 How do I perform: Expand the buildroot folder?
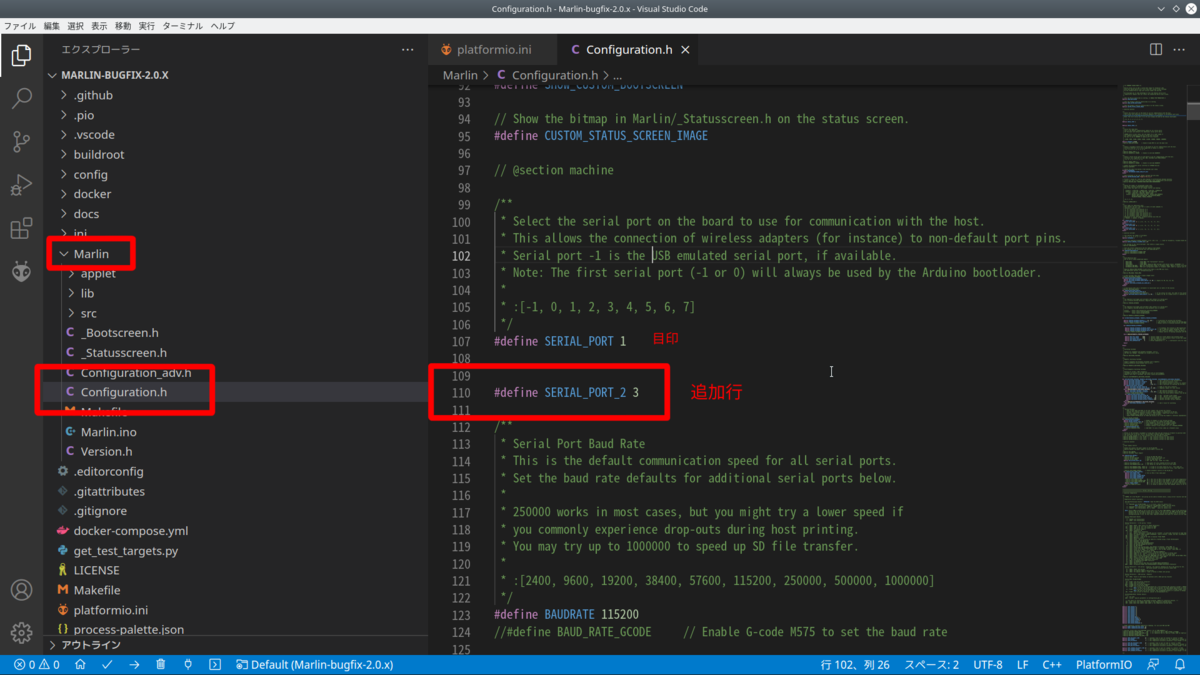point(99,154)
